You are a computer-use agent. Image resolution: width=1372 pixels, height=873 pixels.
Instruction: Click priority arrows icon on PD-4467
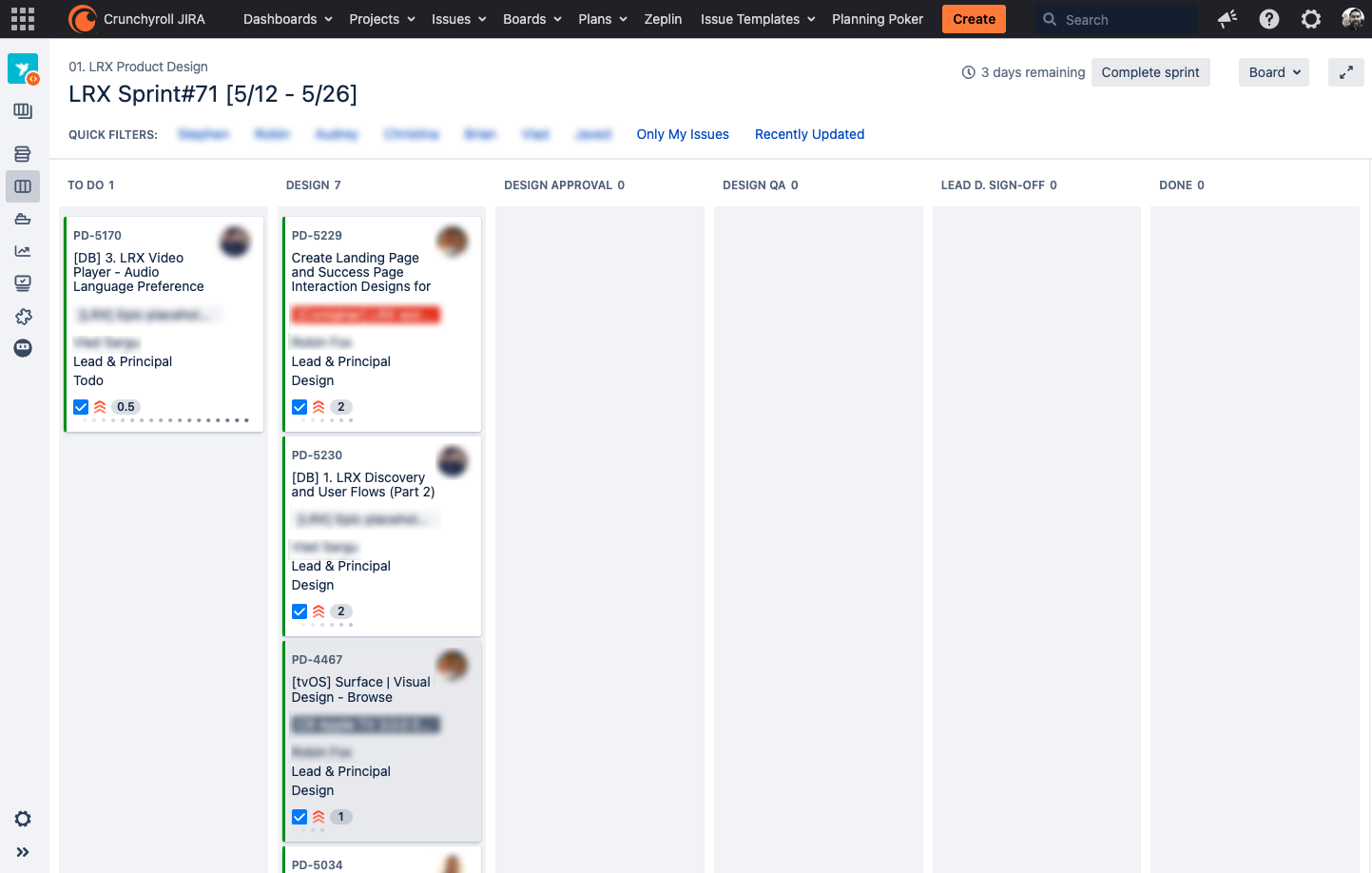click(319, 817)
